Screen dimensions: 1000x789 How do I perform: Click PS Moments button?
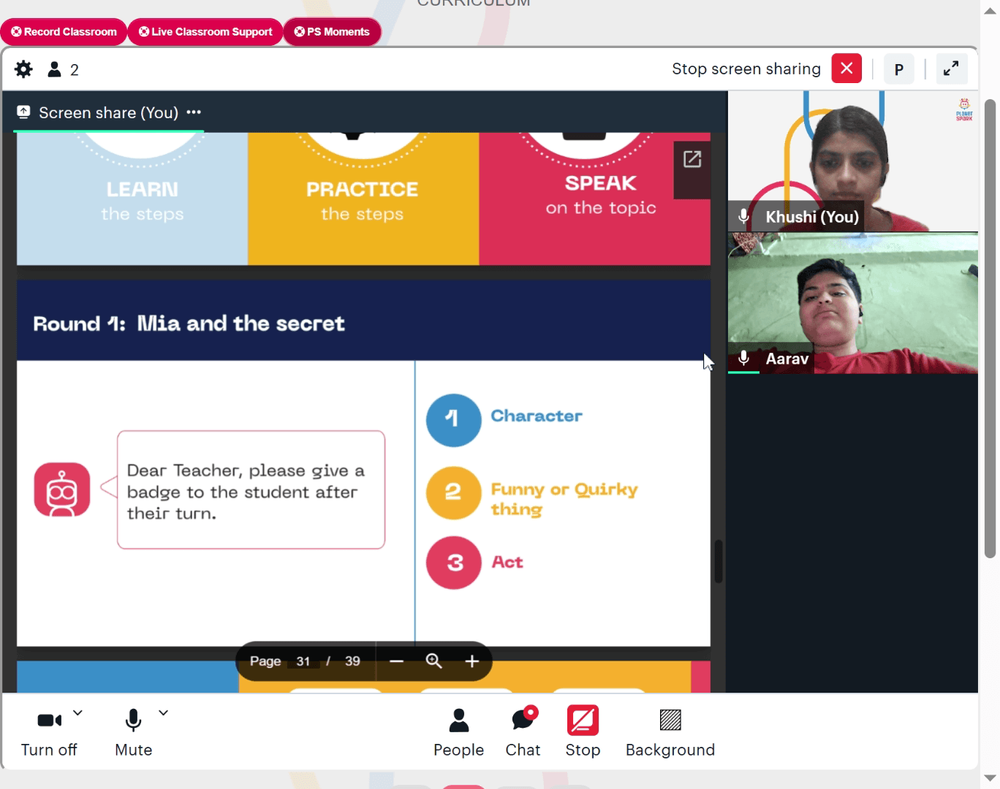point(332,32)
